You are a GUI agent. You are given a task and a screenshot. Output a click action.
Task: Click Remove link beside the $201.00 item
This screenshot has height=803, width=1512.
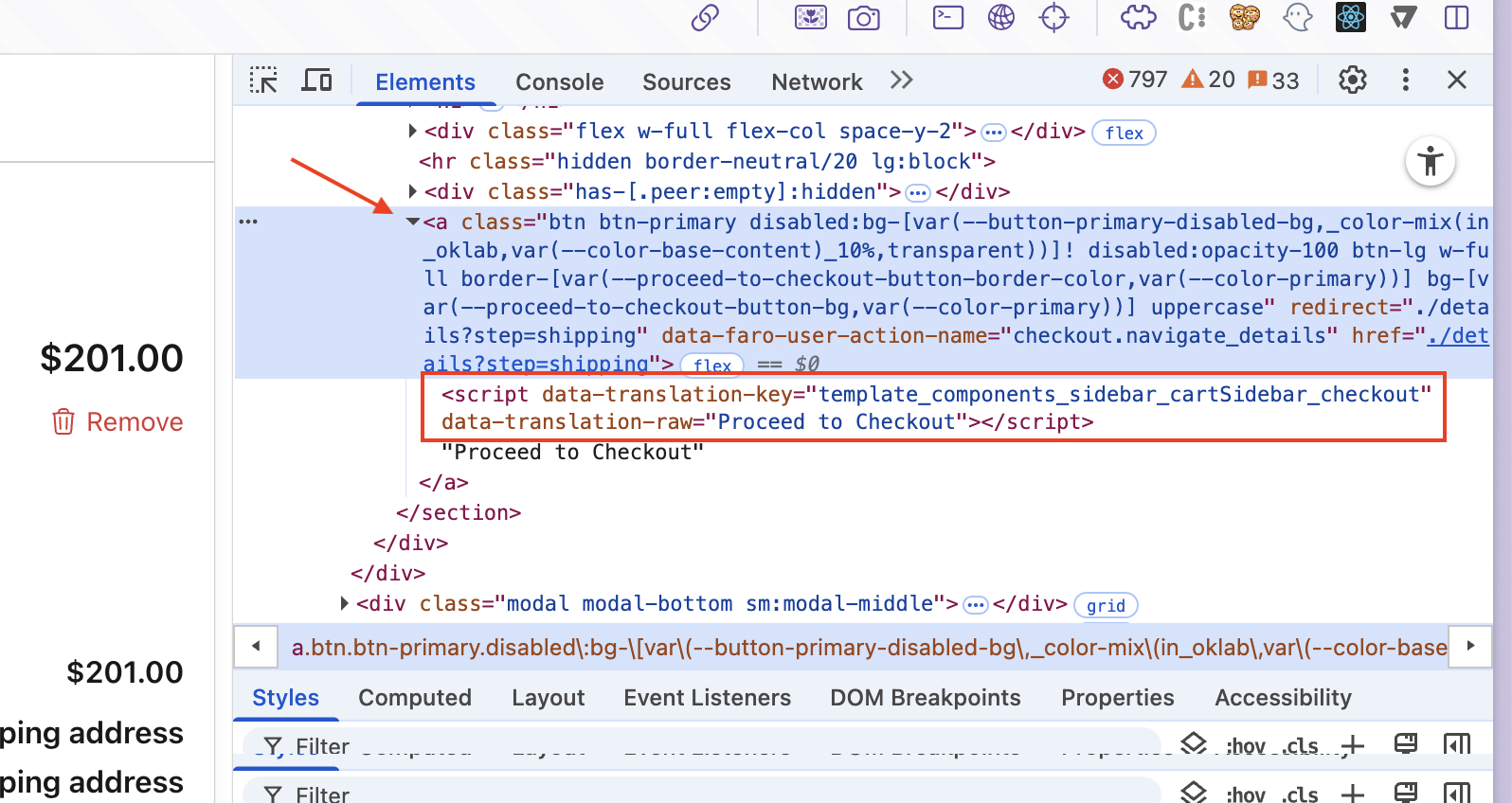point(117,422)
